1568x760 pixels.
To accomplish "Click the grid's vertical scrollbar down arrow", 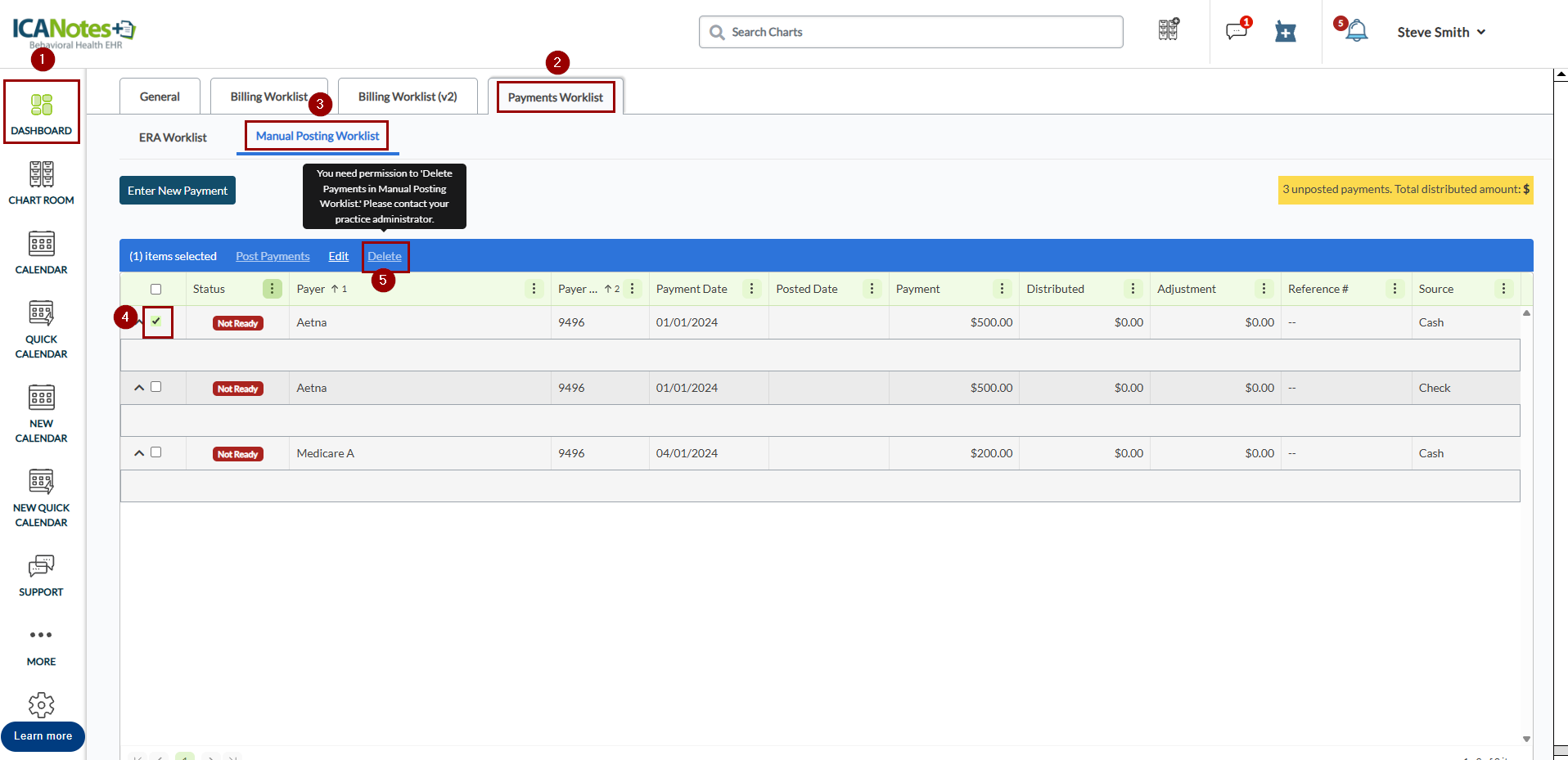I will (x=1526, y=739).
